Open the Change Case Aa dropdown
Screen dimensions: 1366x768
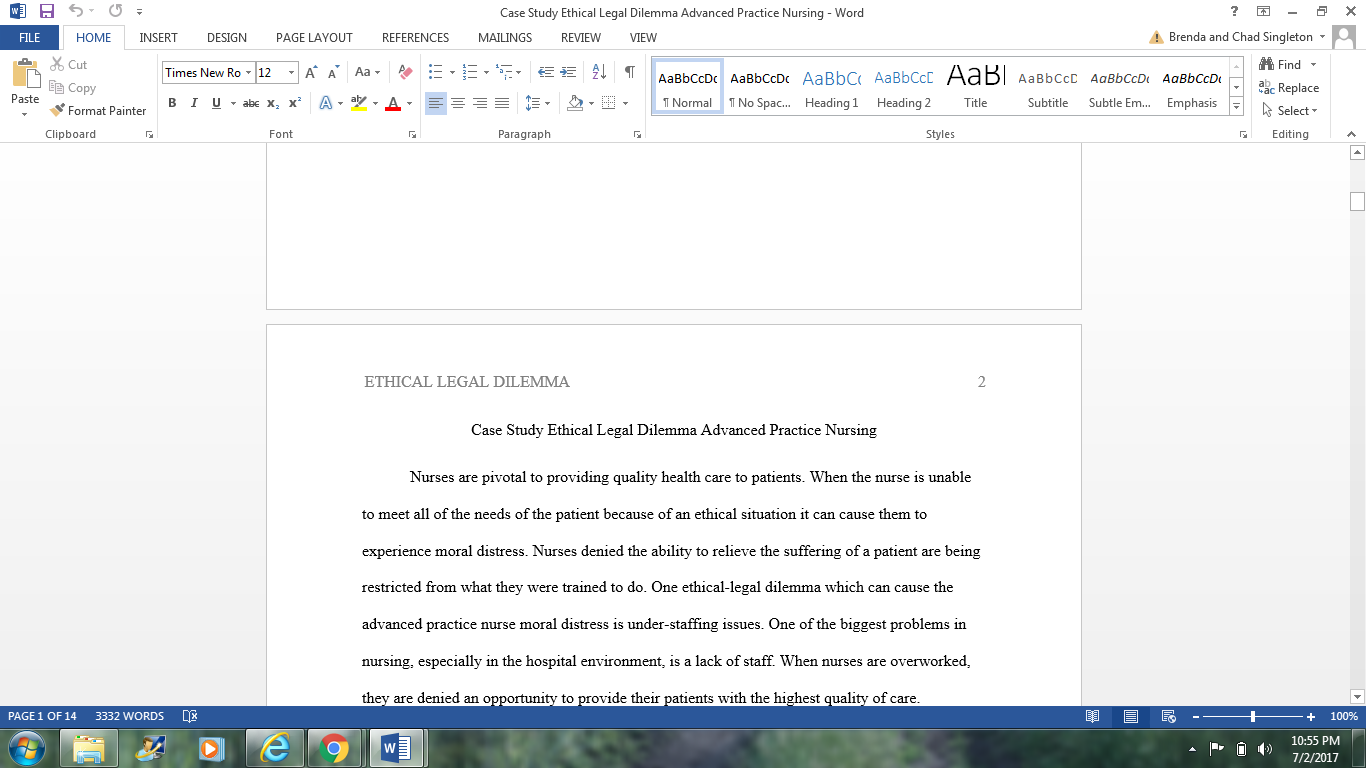coord(367,72)
